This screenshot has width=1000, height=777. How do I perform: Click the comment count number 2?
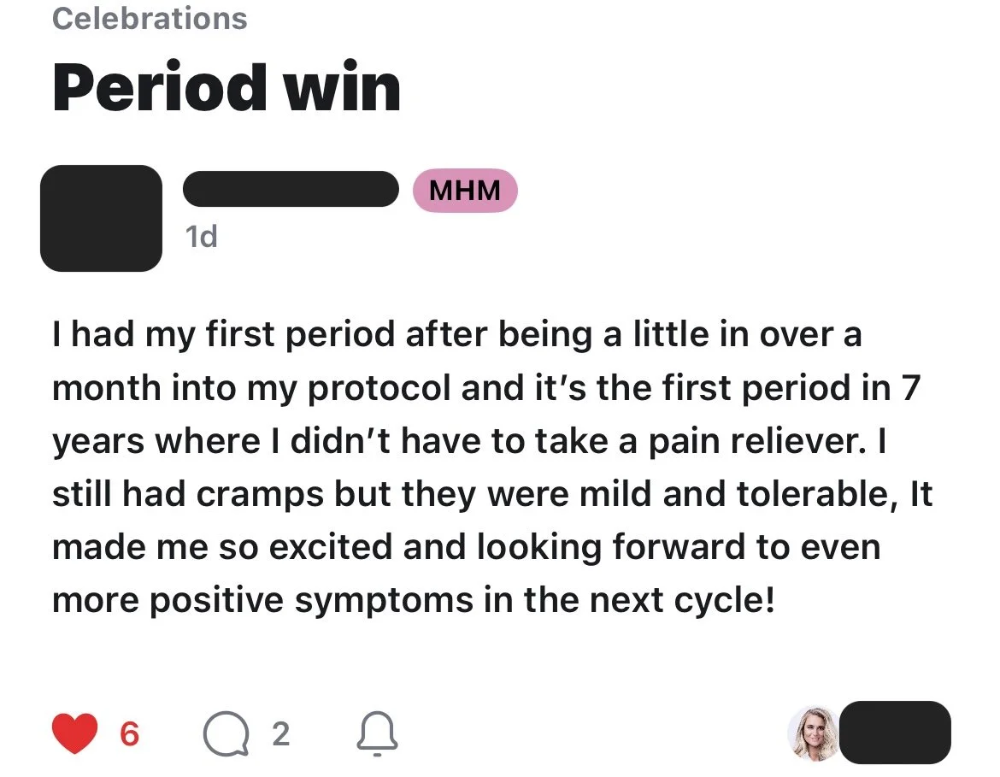(280, 735)
